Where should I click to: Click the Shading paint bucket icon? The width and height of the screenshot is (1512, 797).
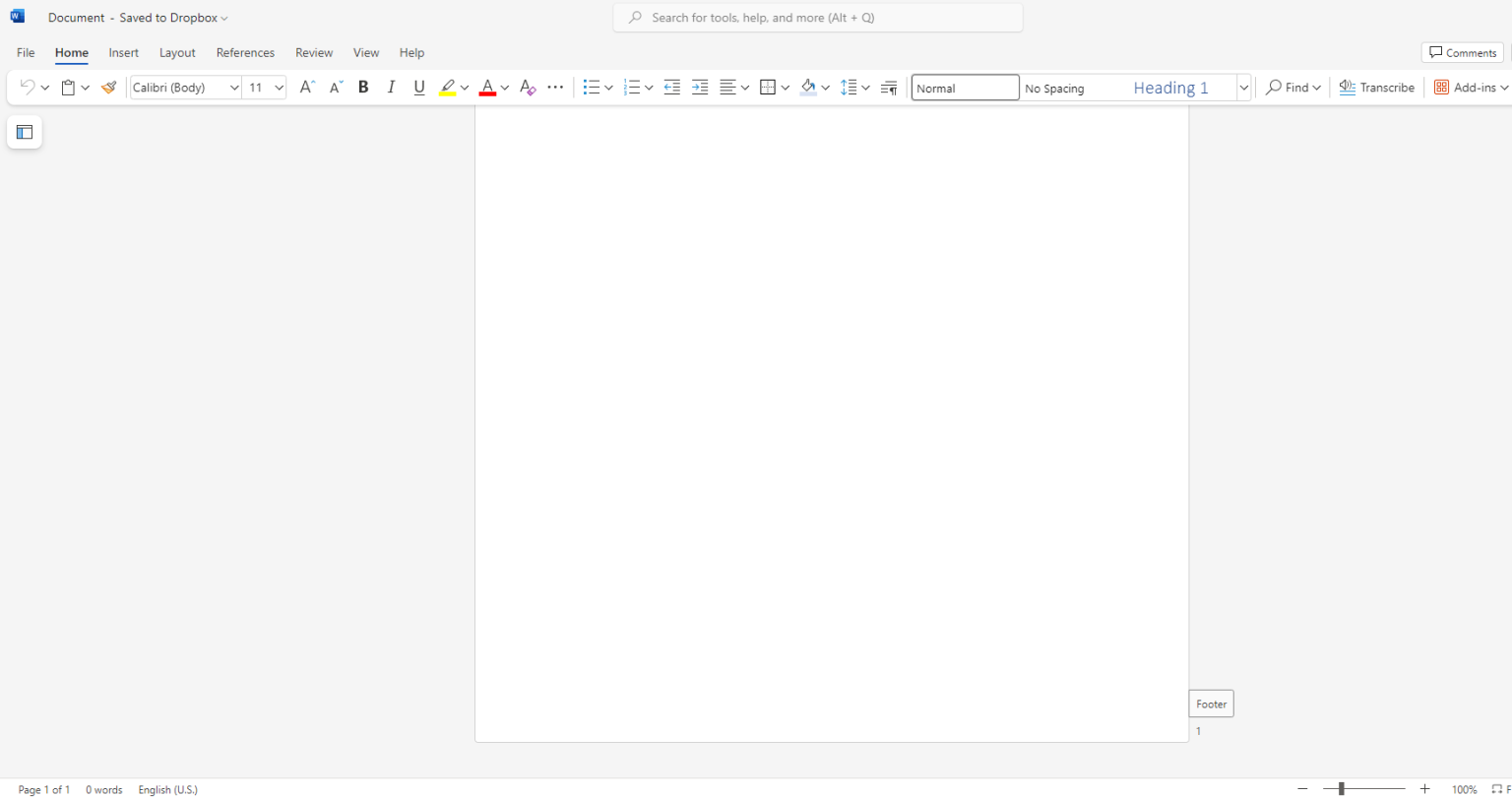pyautogui.click(x=808, y=88)
